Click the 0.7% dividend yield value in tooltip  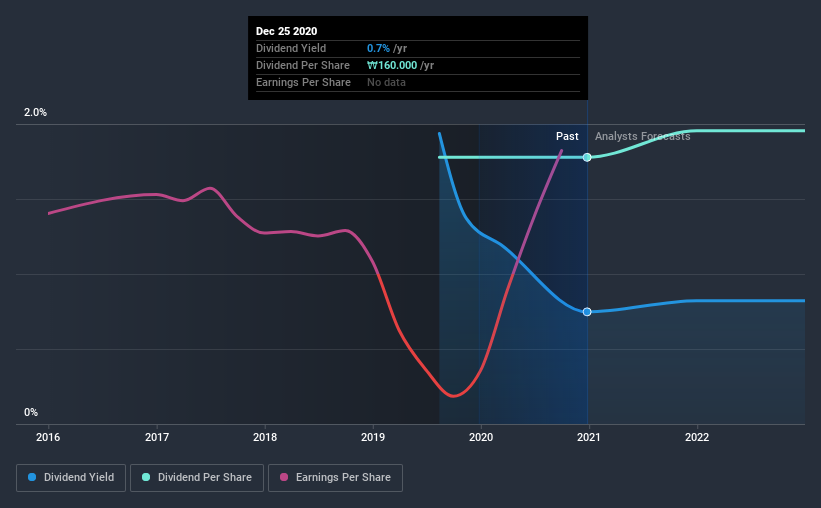pyautogui.click(x=378, y=48)
